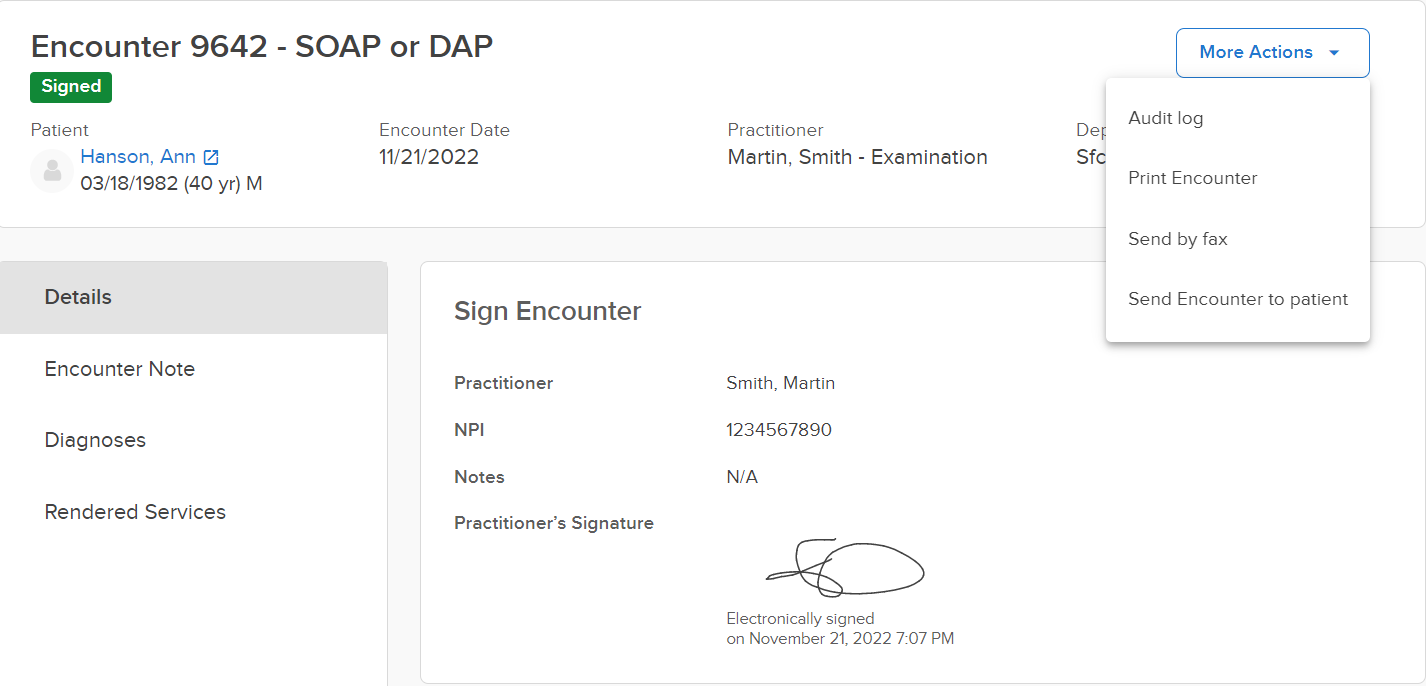Click the green Signed status badge

click(71, 87)
